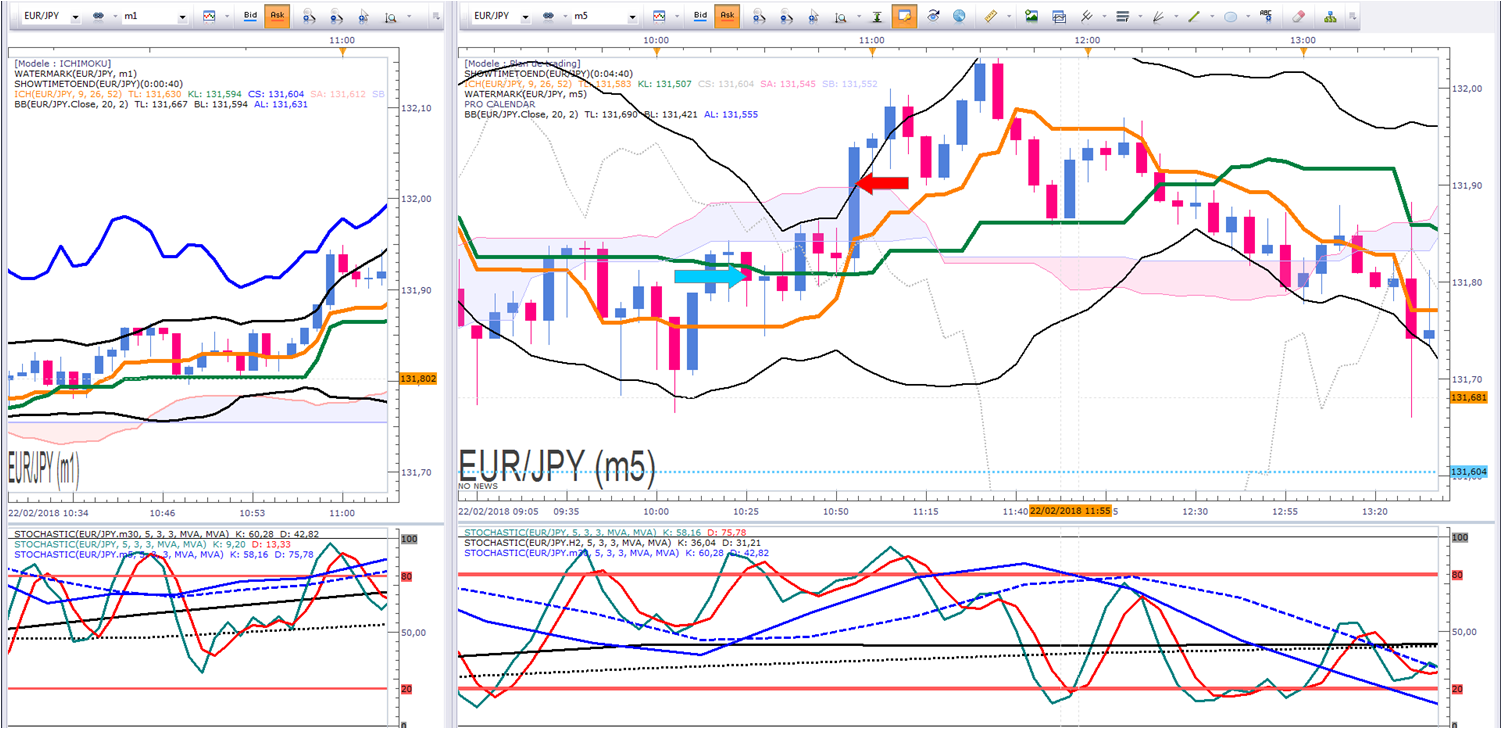Select the horizontal lines drawing tool
This screenshot has height=729, width=1502.
[1122, 17]
